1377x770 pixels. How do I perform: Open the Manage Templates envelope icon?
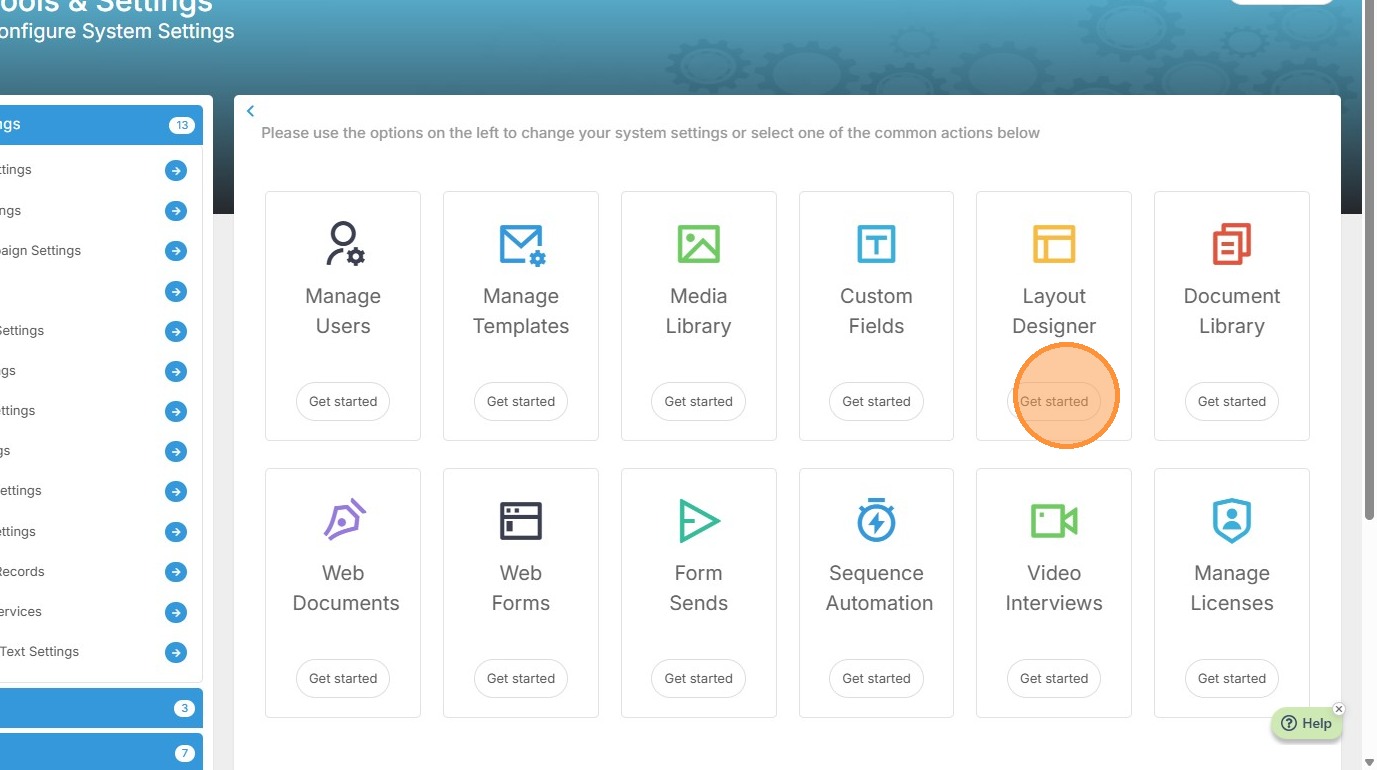click(521, 244)
